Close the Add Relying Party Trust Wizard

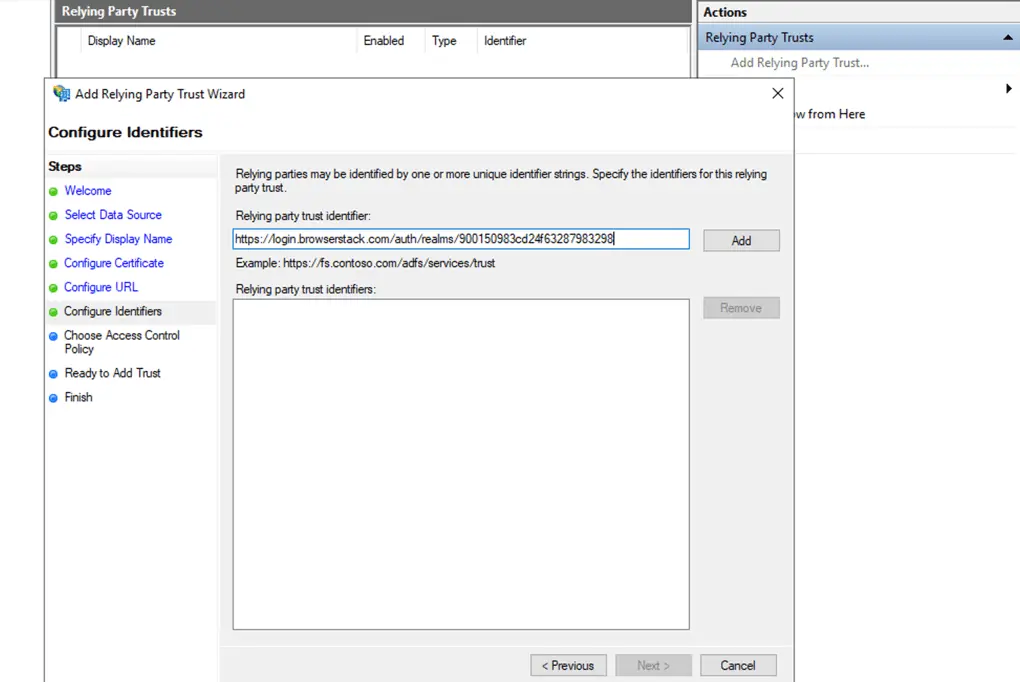(778, 94)
